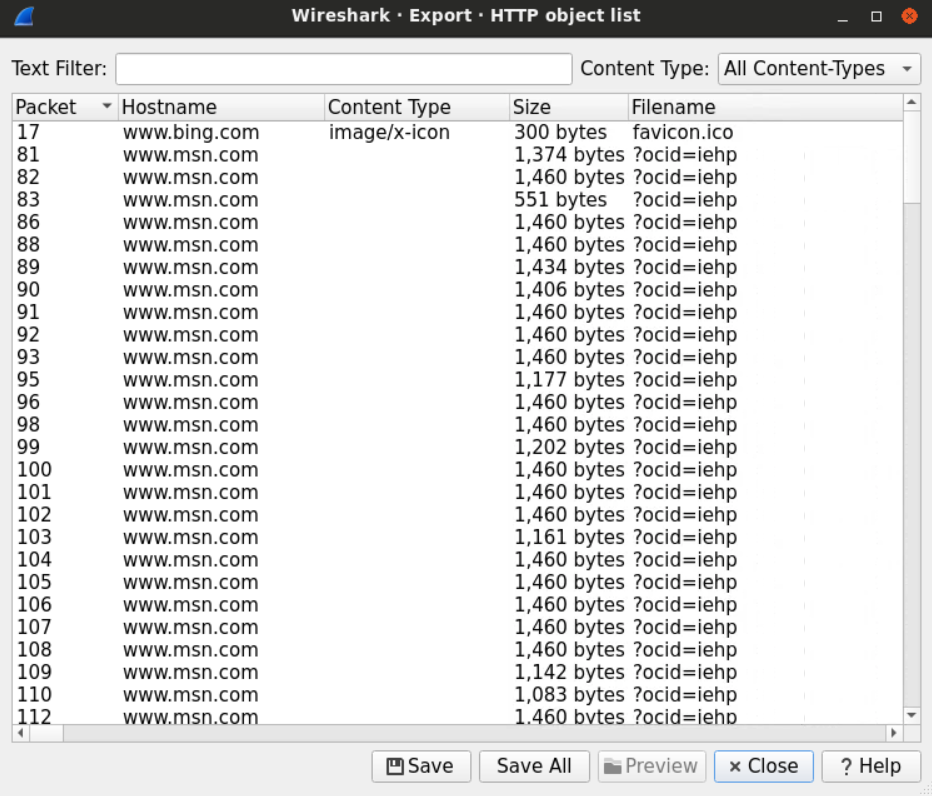Maximize the HTTP object list window
The height and width of the screenshot is (796, 932).
point(876,16)
